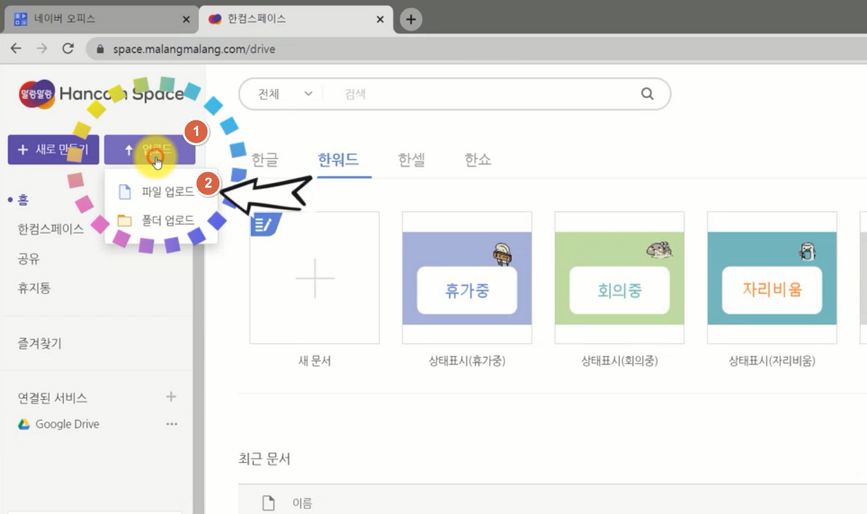Click the 새 문서 label
This screenshot has height=514, width=867.
click(315, 361)
